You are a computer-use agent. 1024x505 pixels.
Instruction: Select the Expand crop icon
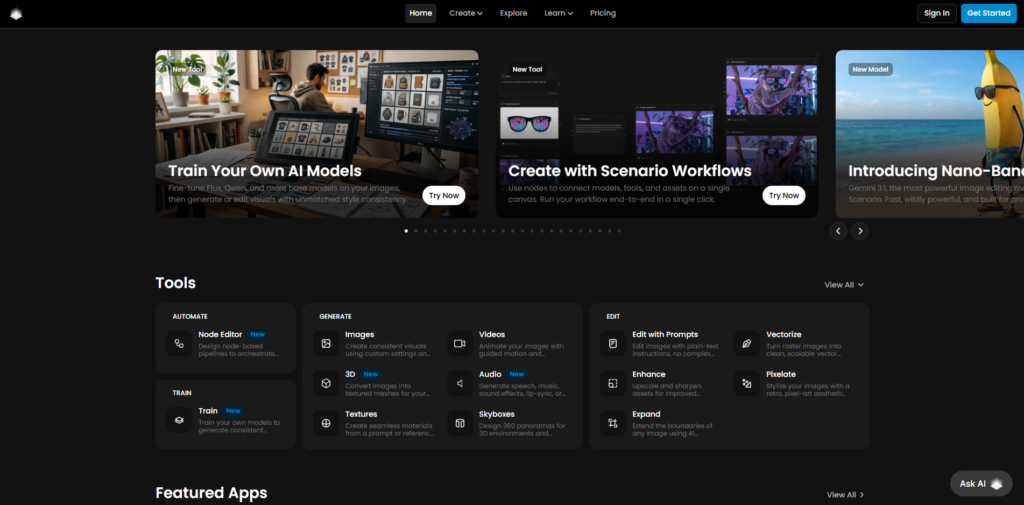click(613, 423)
